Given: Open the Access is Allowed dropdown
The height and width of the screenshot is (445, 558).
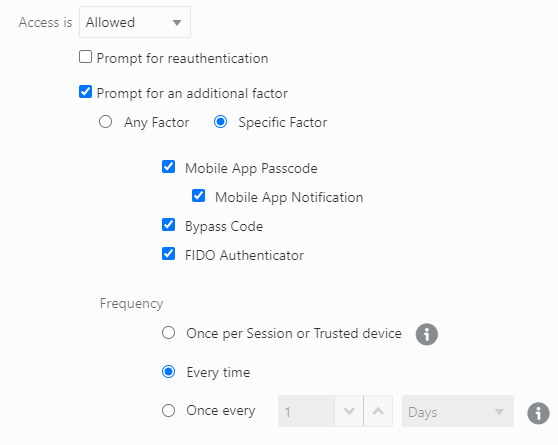Looking at the screenshot, I should pyautogui.click(x=135, y=22).
